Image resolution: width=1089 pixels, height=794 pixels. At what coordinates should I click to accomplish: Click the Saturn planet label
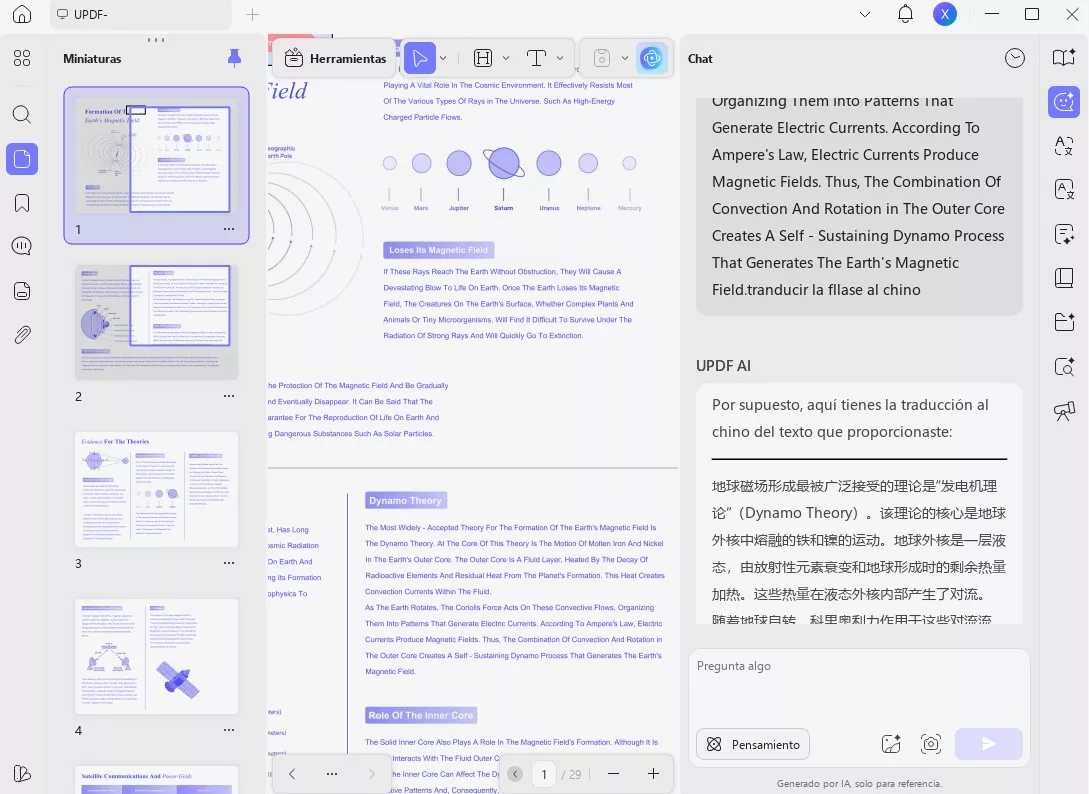coord(504,208)
